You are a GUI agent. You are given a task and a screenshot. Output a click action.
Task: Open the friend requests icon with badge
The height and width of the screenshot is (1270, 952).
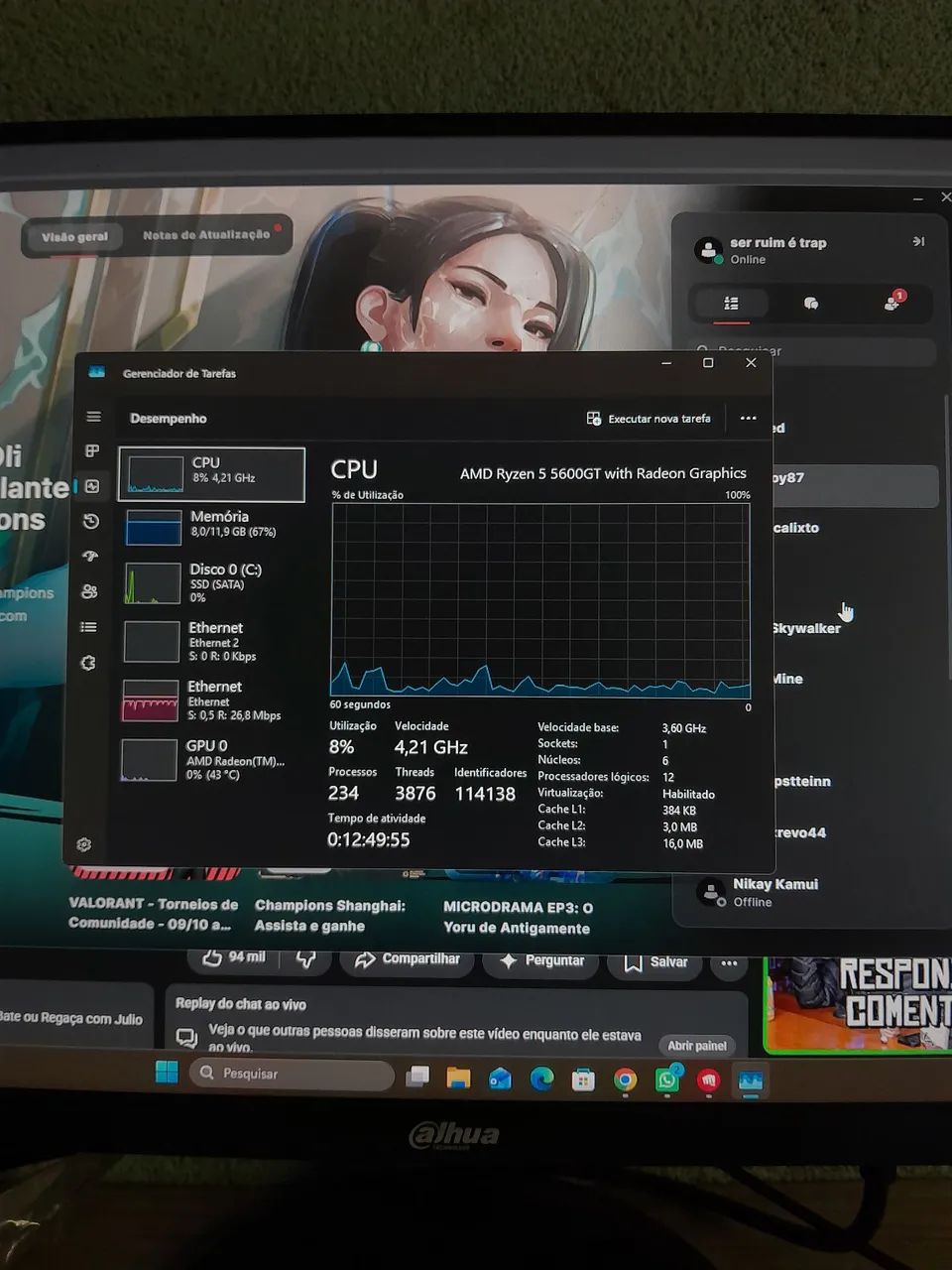coord(892,303)
